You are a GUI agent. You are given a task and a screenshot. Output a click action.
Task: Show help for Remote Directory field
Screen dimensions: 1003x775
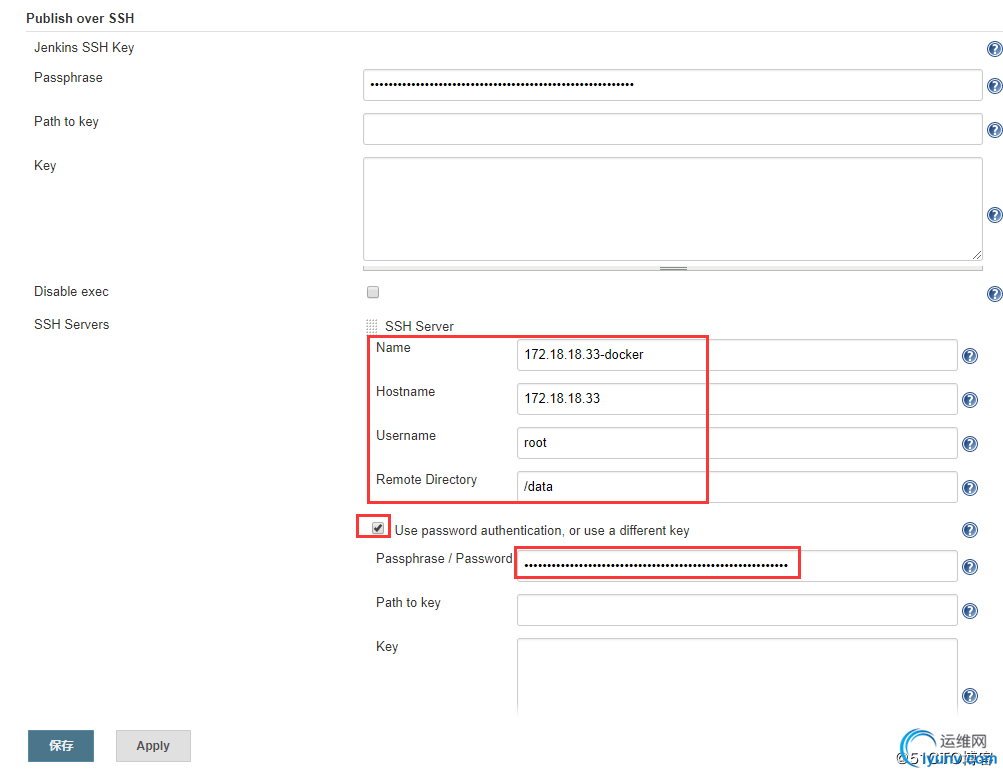click(970, 488)
